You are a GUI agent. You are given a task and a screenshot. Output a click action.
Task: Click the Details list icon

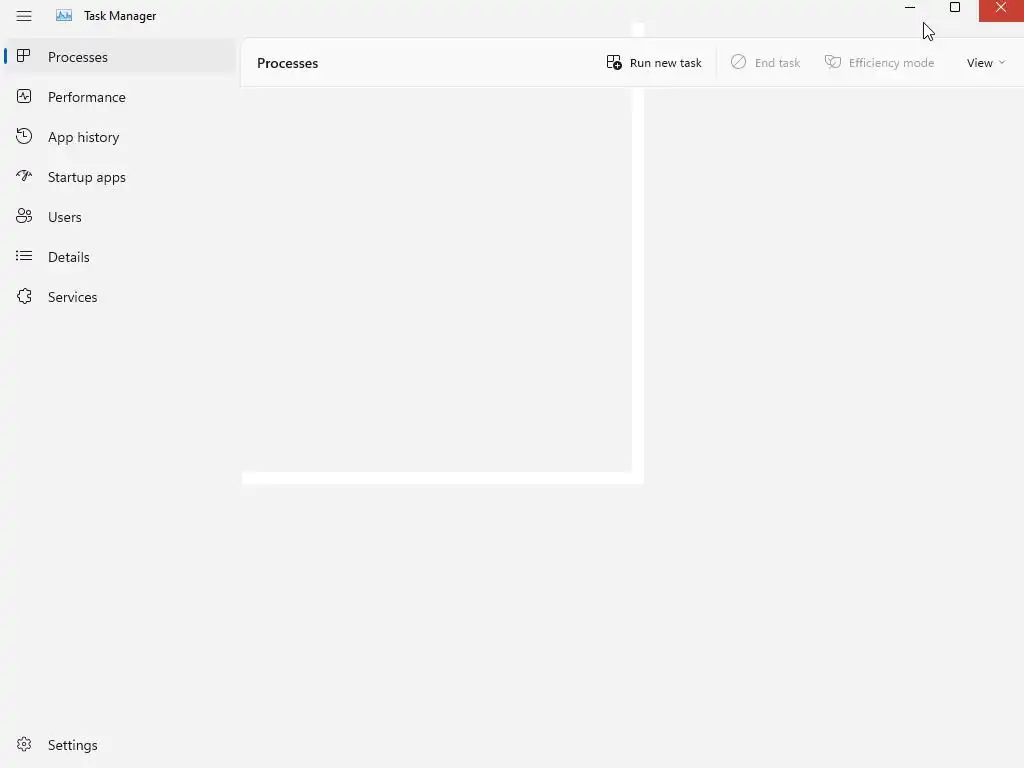point(24,256)
